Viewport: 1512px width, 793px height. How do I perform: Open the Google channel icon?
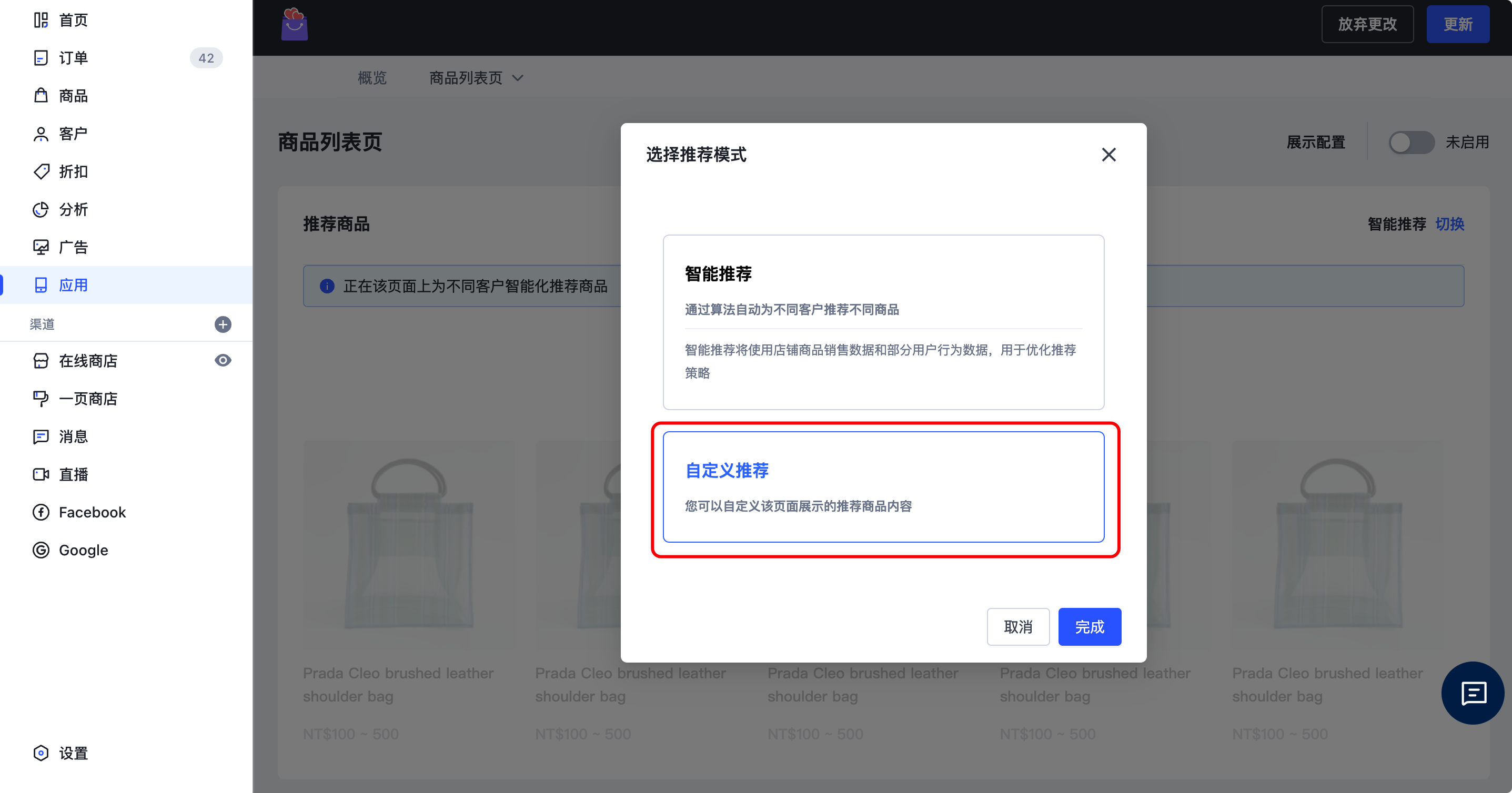pos(41,550)
